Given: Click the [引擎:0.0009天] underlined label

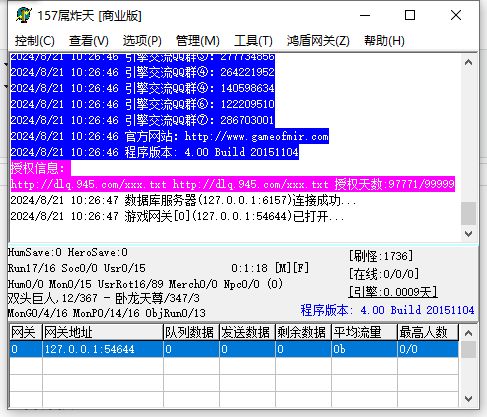Looking at the screenshot, I should coord(393,292).
